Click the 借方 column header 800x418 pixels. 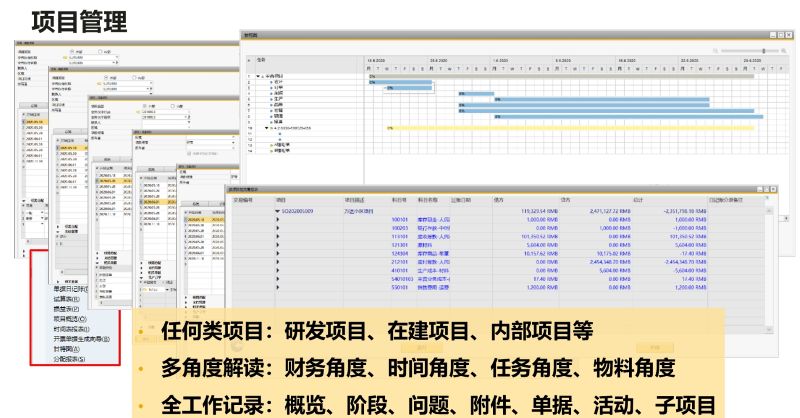click(498, 200)
